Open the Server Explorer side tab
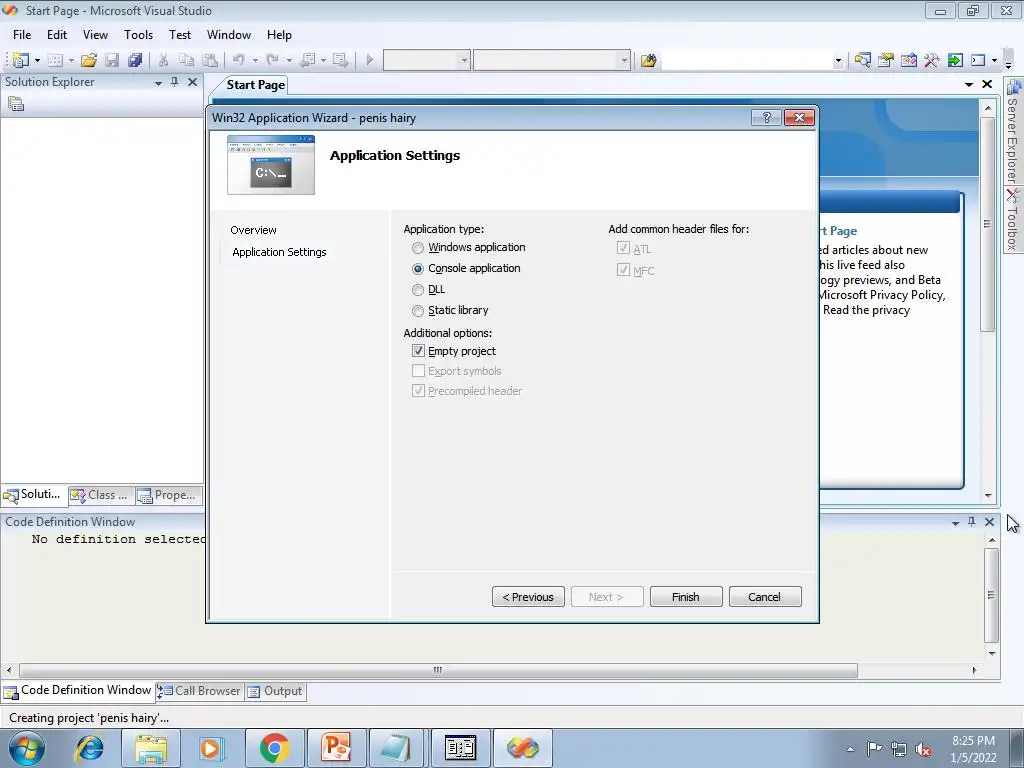 (1014, 132)
